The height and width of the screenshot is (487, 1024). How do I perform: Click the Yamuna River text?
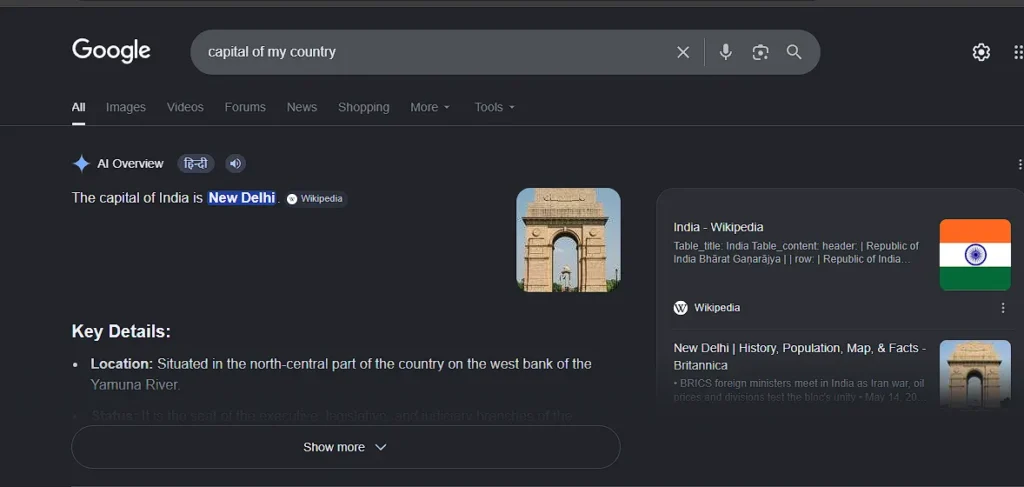click(135, 385)
